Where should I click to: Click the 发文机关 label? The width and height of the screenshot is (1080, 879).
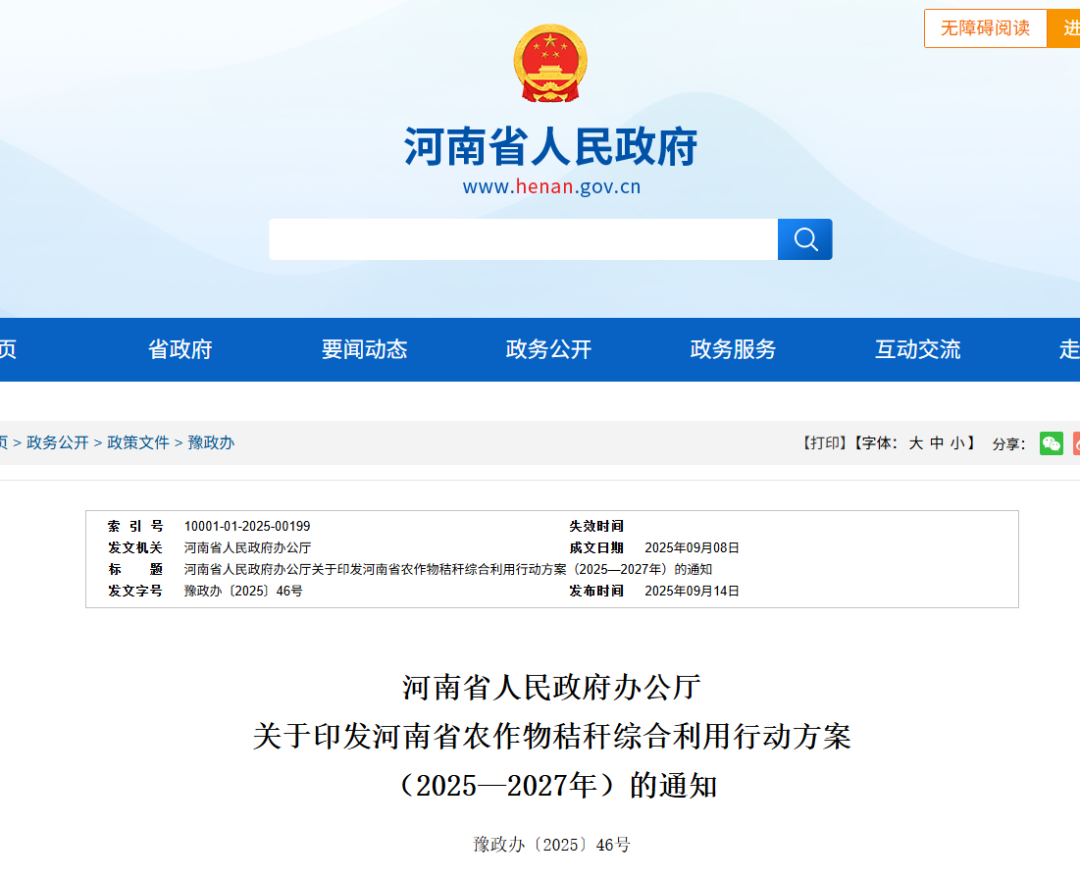pyautogui.click(x=135, y=548)
